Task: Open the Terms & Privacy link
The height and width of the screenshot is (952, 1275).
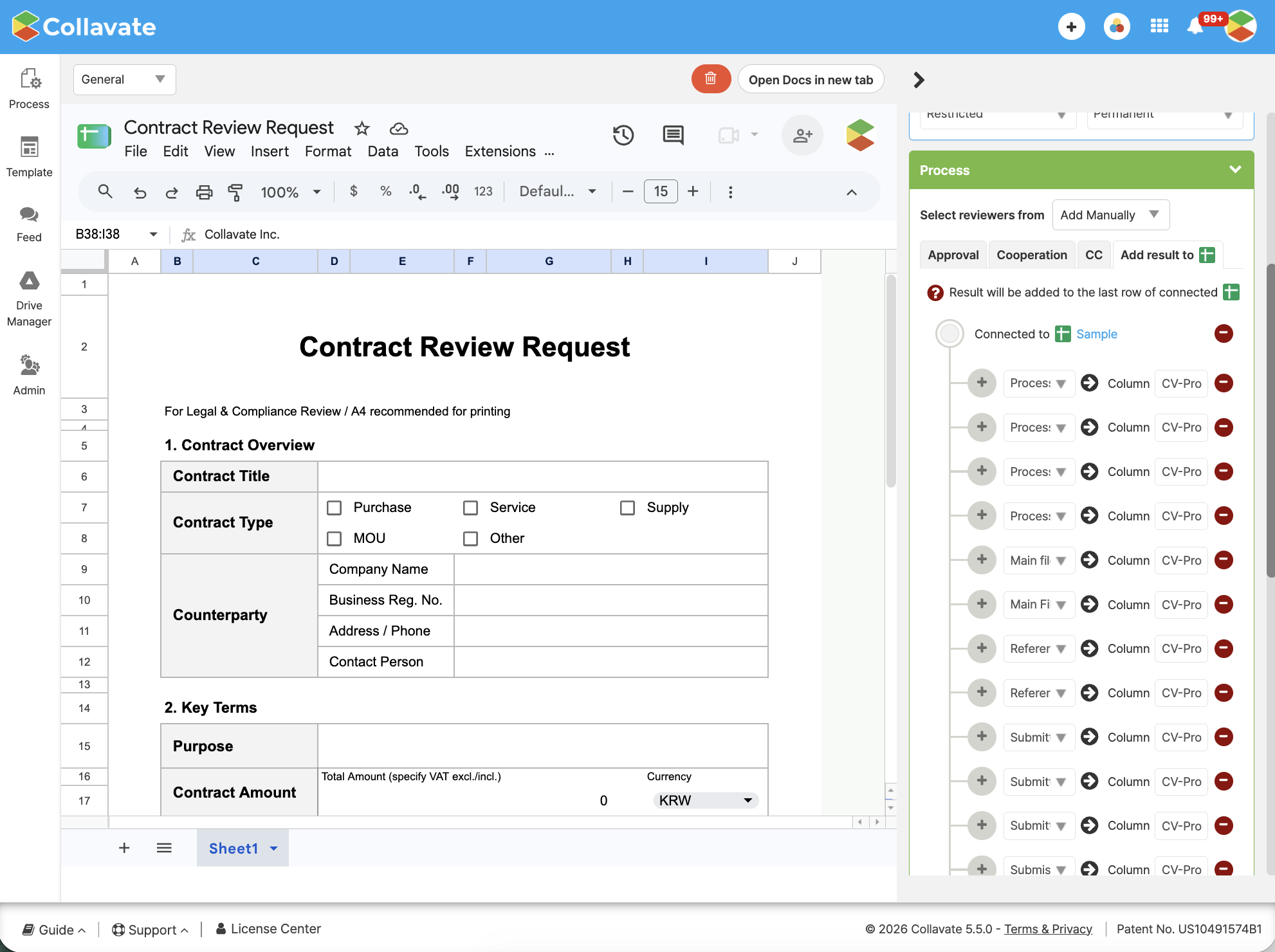Action: coord(1048,929)
